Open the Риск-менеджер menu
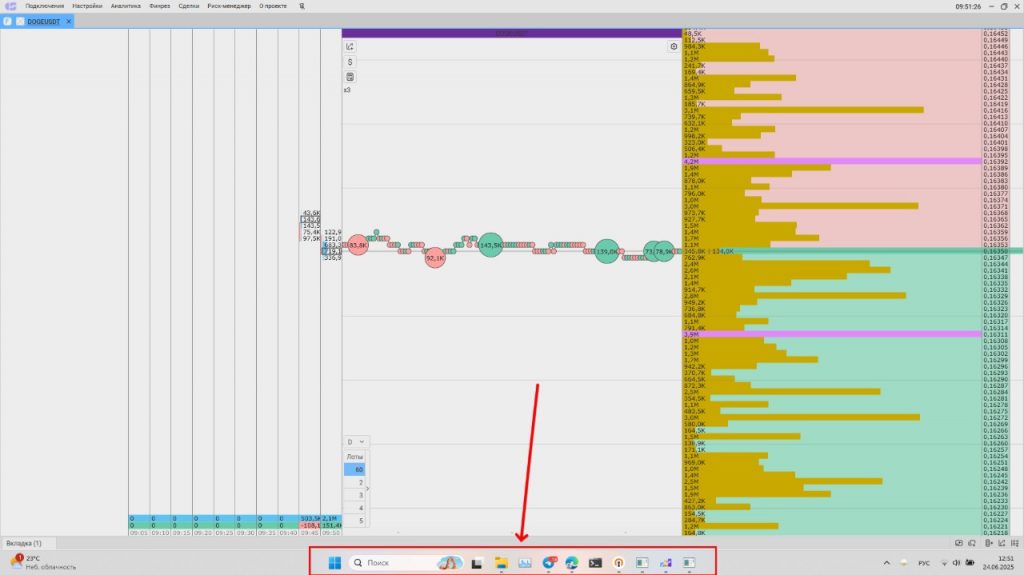 point(229,6)
